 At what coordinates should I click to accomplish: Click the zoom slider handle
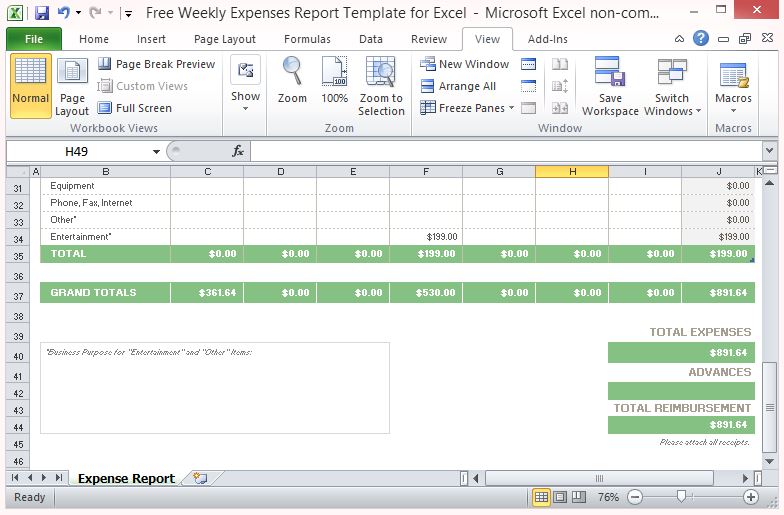681,497
